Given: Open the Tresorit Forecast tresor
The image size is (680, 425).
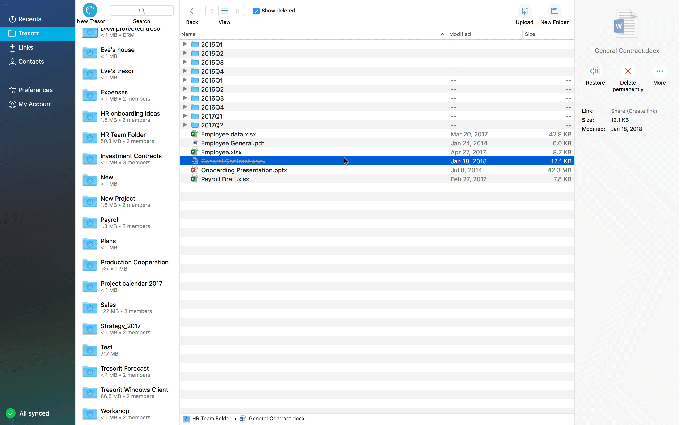Looking at the screenshot, I should (128, 371).
